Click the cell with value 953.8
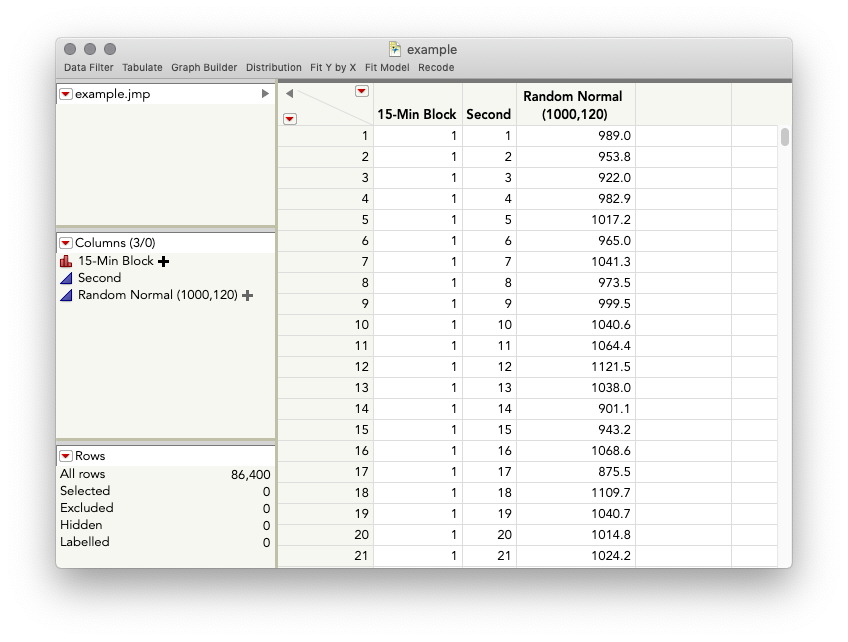This screenshot has width=848, height=642. tap(576, 157)
